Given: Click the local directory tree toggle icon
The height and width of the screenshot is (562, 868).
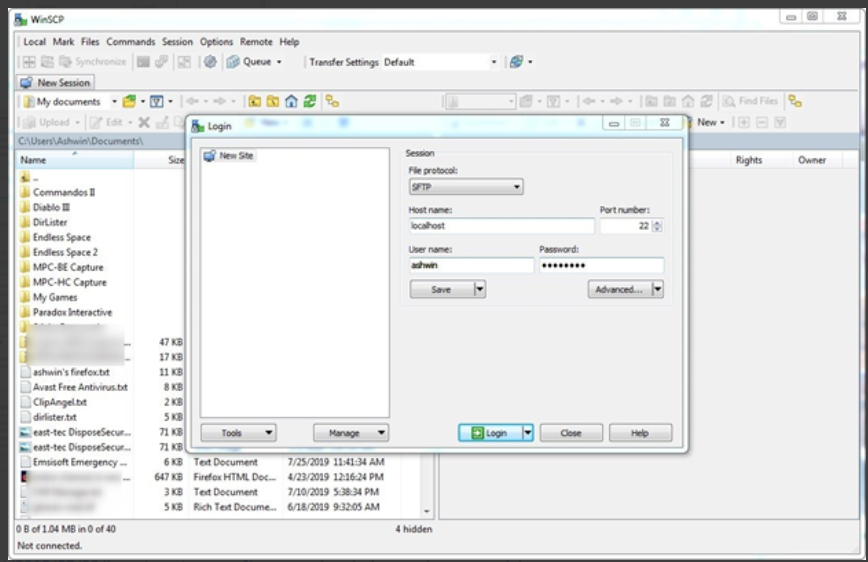Looking at the screenshot, I should pos(332,101).
